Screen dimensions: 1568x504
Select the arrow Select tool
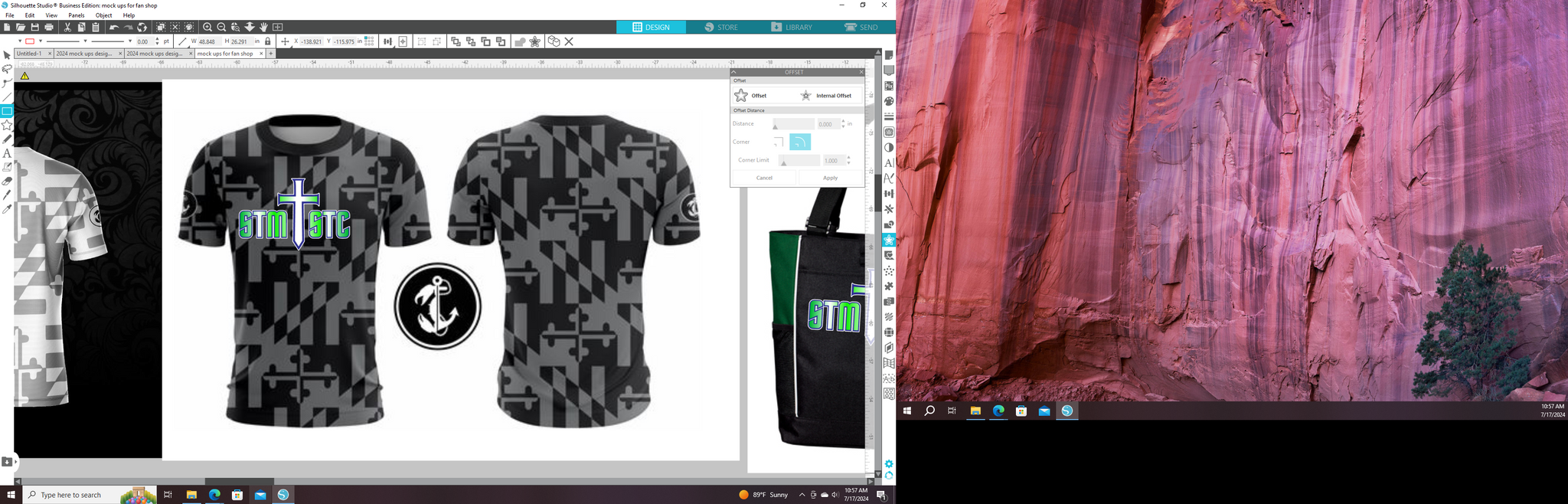pos(7,55)
